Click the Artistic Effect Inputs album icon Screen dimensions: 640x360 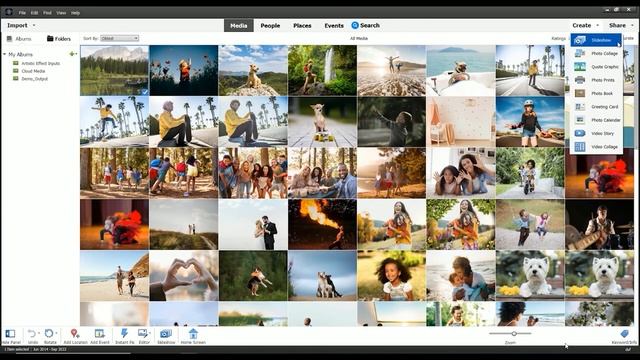tap(16, 63)
